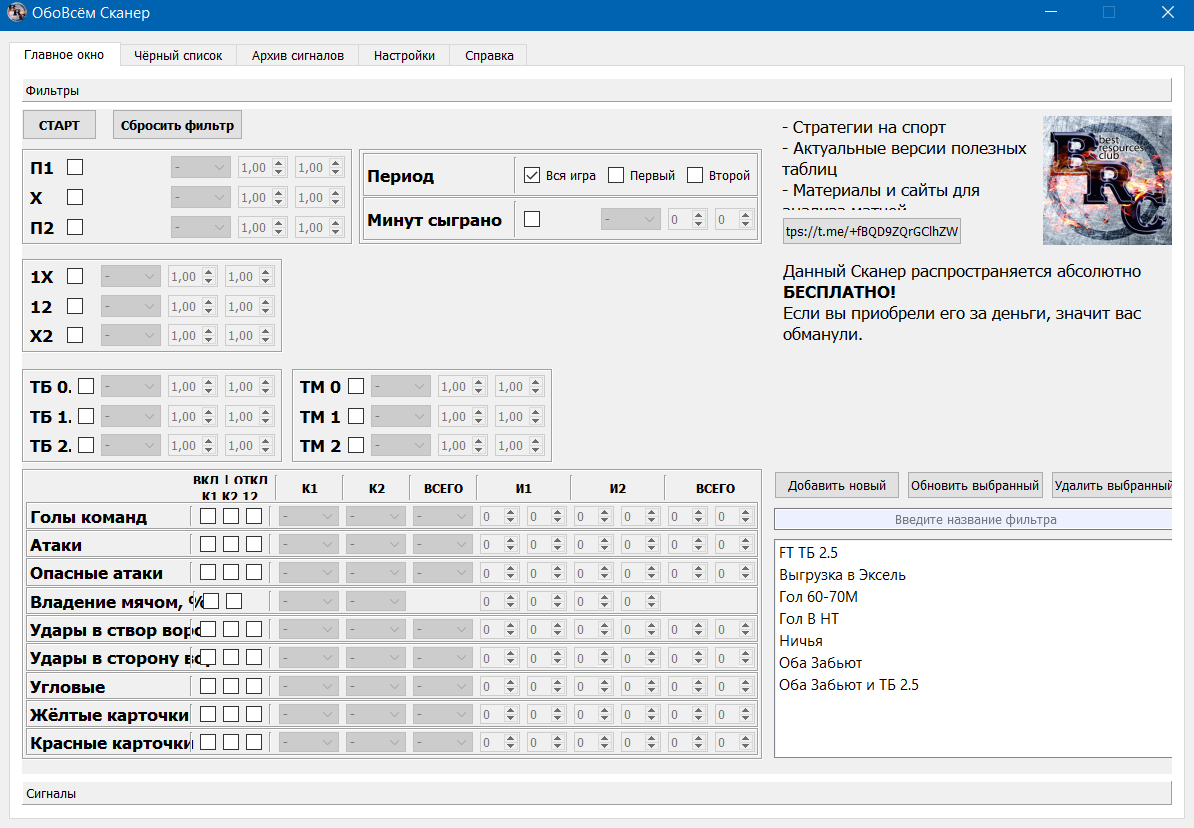Open the Угловые К1 dropdown

[x=309, y=687]
